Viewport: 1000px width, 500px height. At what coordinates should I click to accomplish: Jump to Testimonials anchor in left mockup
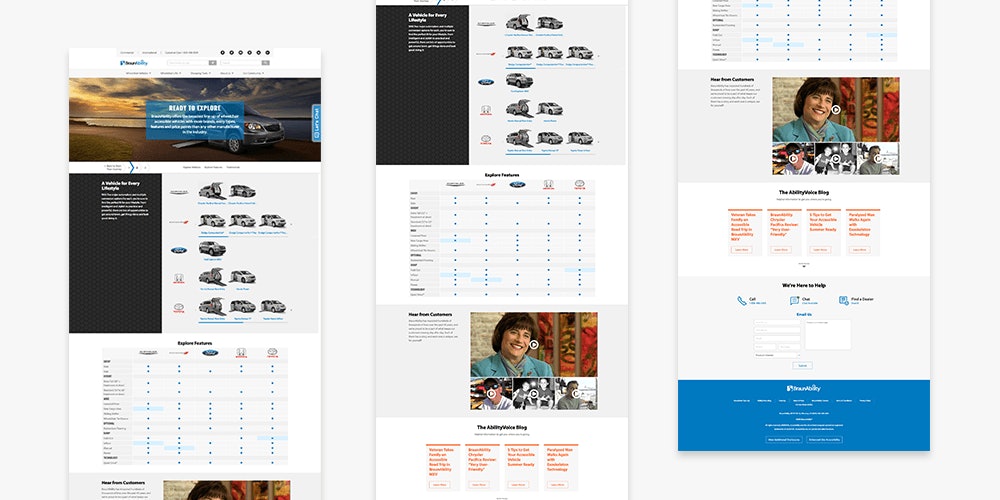pos(233,167)
